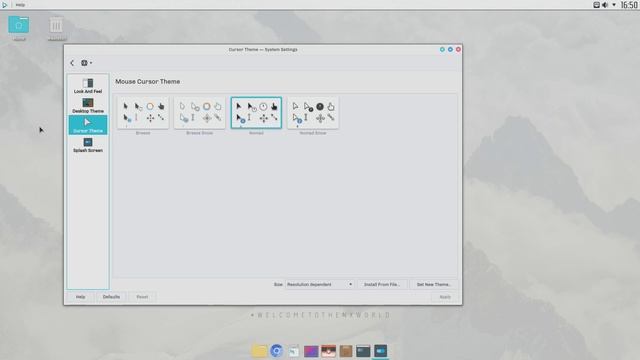Open the red media player dock icon
The height and width of the screenshot is (360, 640).
(x=329, y=351)
